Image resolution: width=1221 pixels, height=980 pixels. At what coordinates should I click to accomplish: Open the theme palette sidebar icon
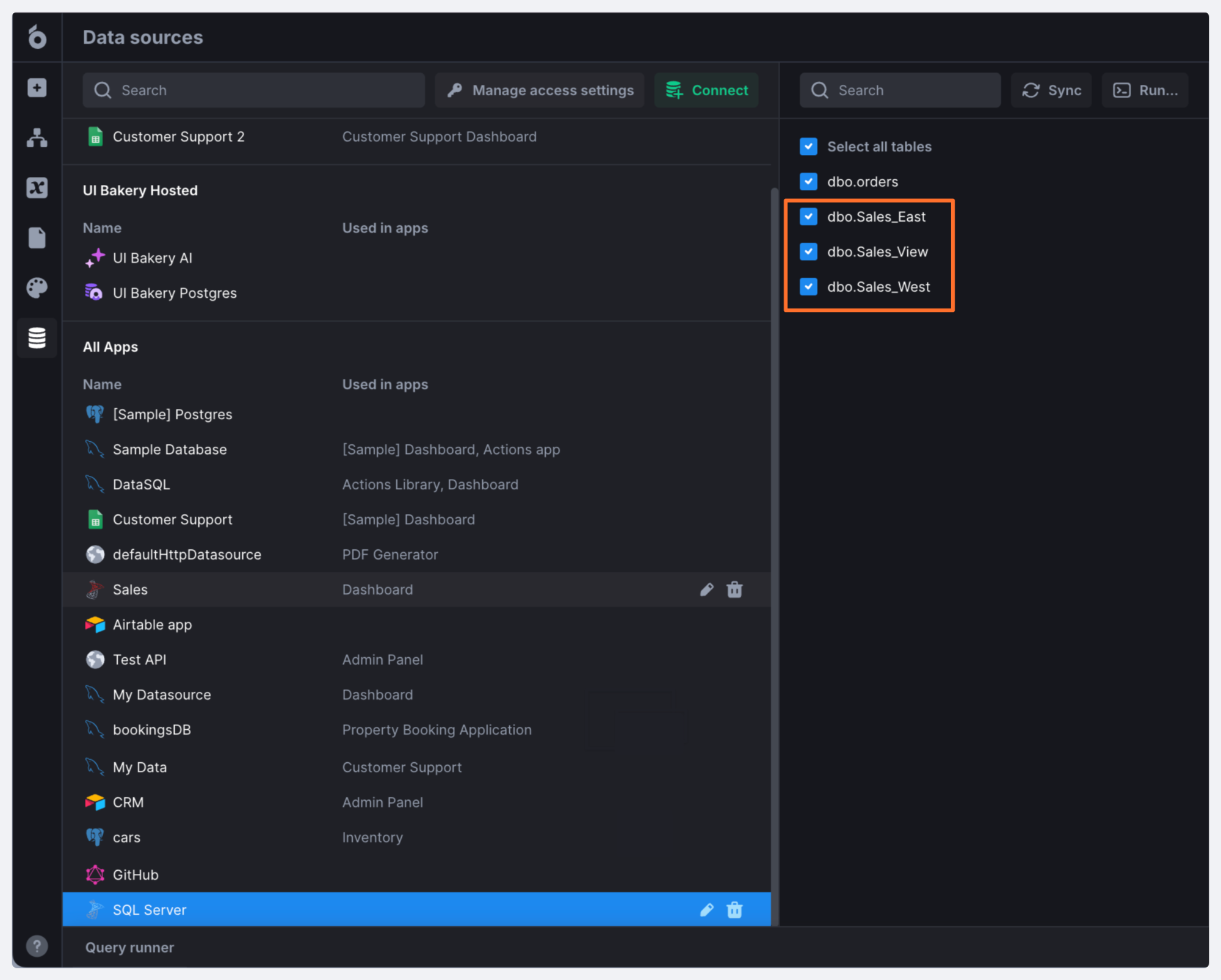point(37,288)
